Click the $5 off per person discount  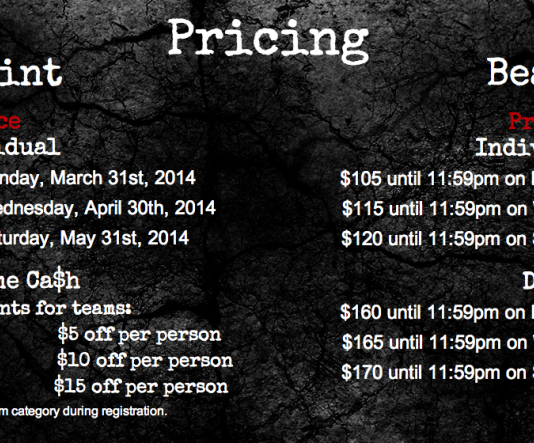139,334
